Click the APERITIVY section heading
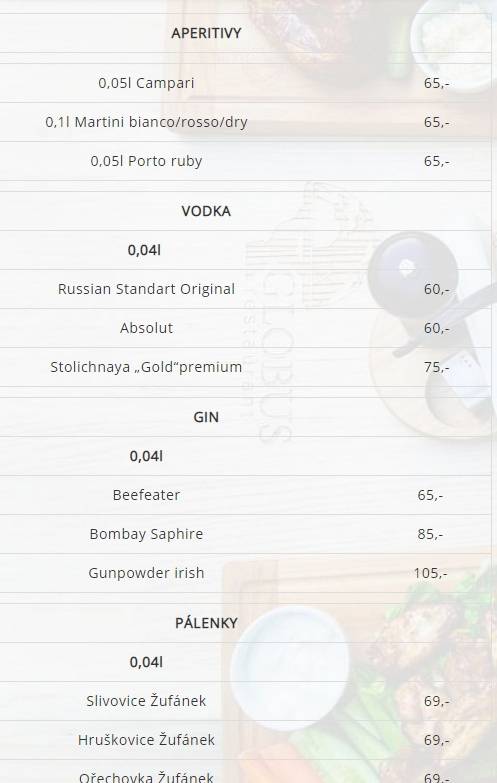Viewport: 497px width, 783px height. point(206,33)
